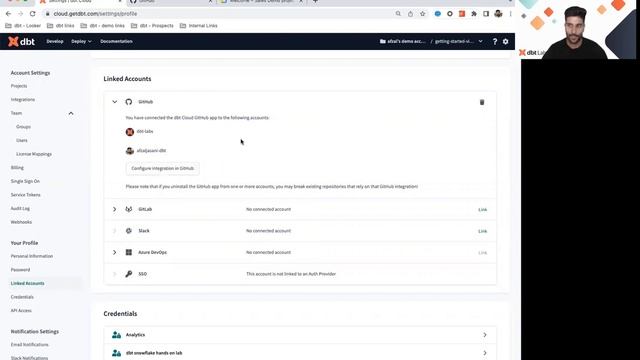Open Single Sign On settings

(25, 181)
